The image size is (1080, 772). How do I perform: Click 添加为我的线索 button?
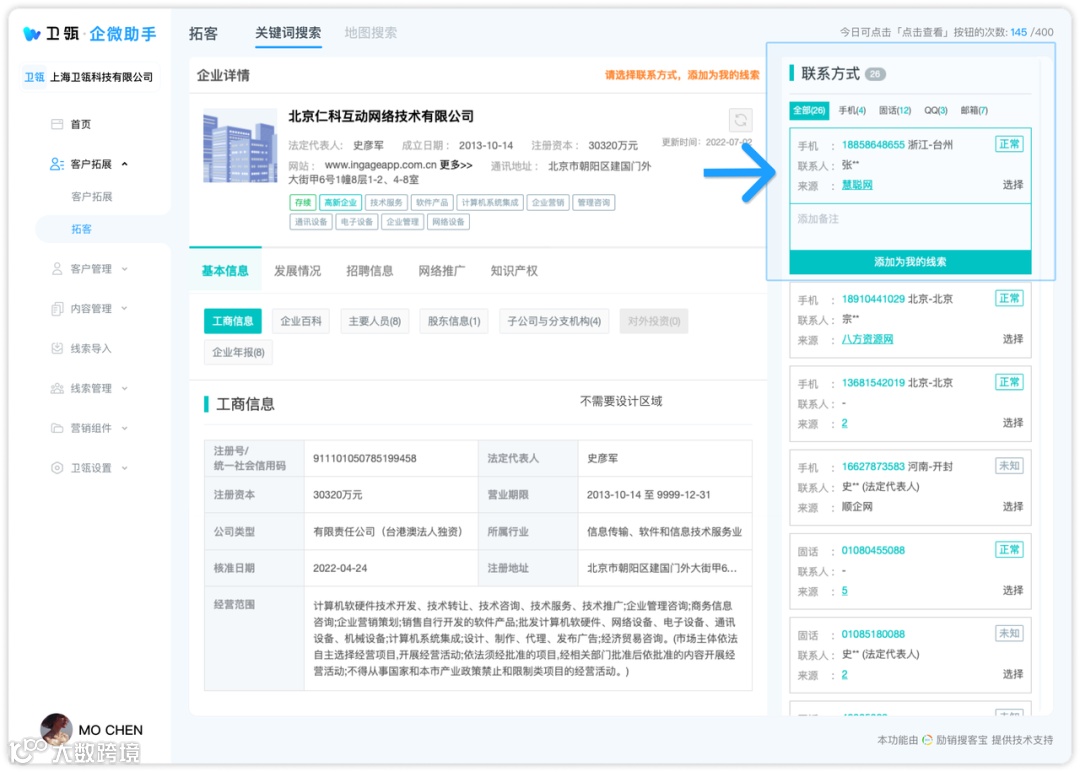[910, 262]
